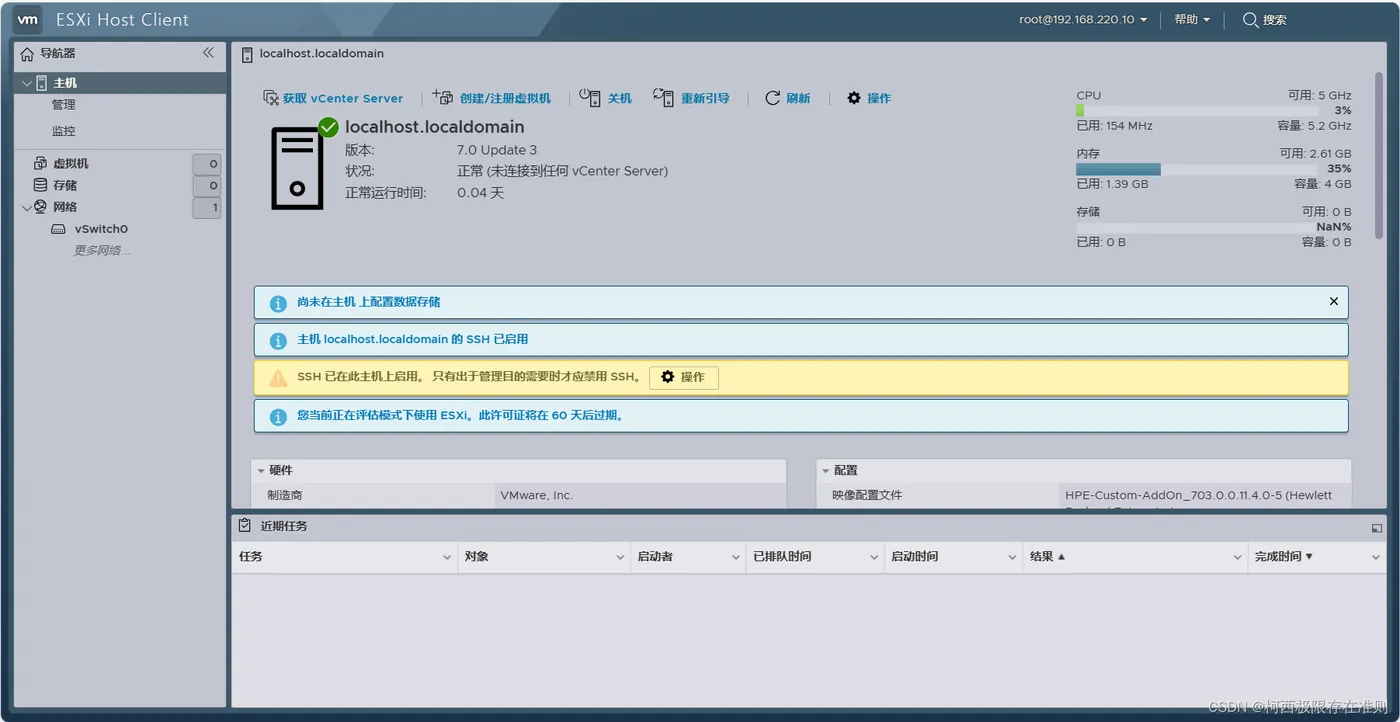Viewport: 1400px width, 722px height.
Task: Collapse the 配置 configuration section
Action: pos(826,470)
